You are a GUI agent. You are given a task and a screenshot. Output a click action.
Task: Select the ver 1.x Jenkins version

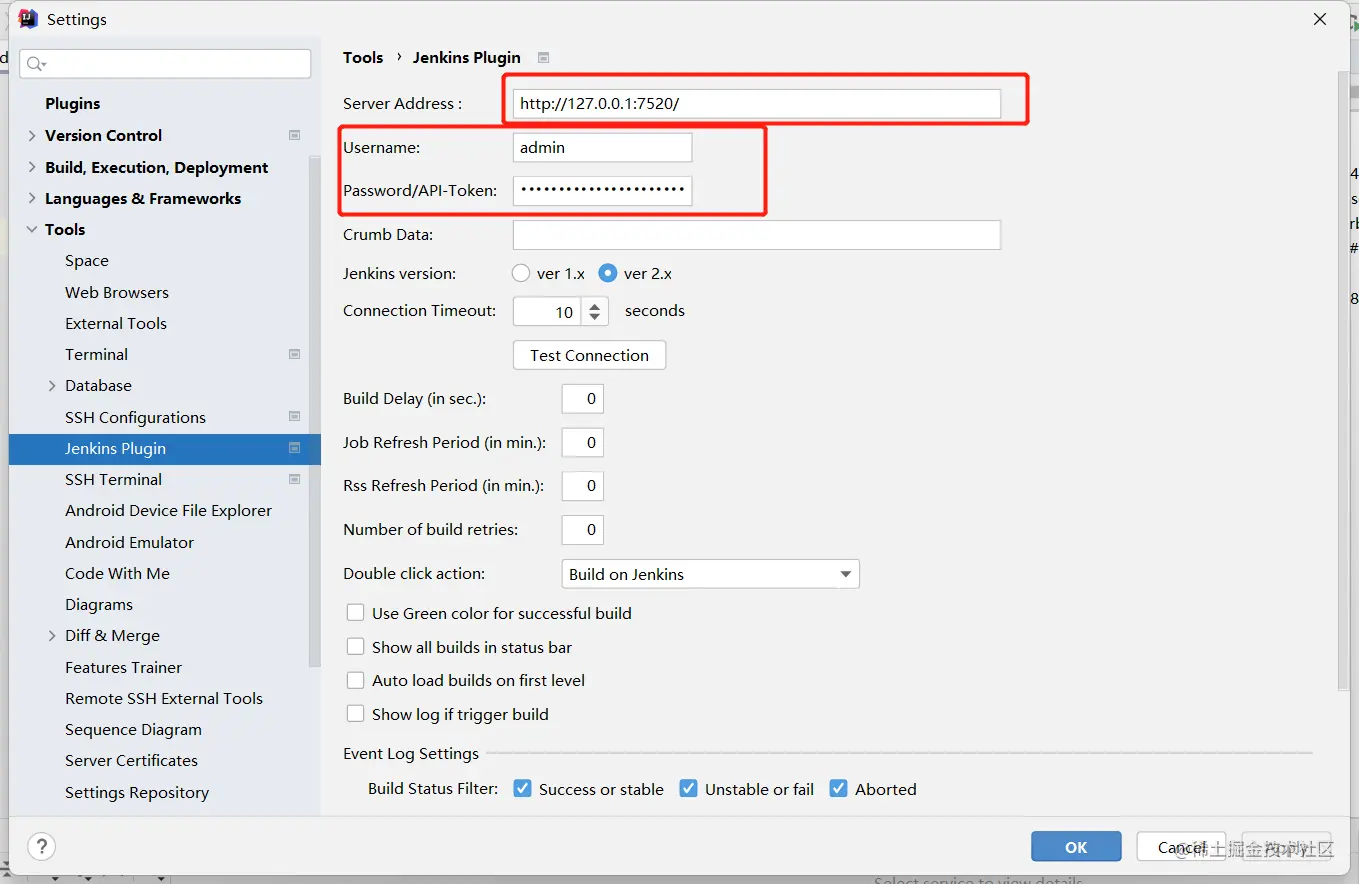pyautogui.click(x=521, y=273)
